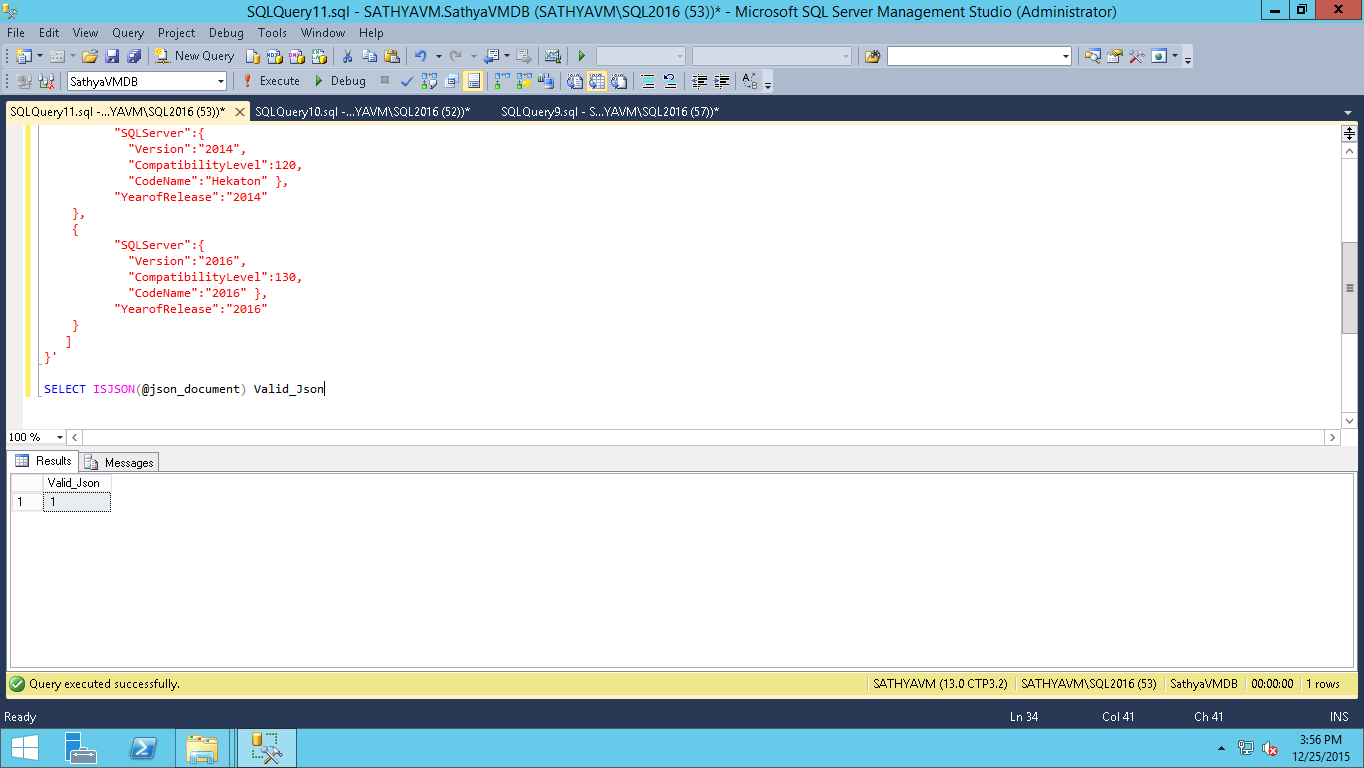
Task: Toggle SQLCMD Mode on
Action: [x=543, y=81]
